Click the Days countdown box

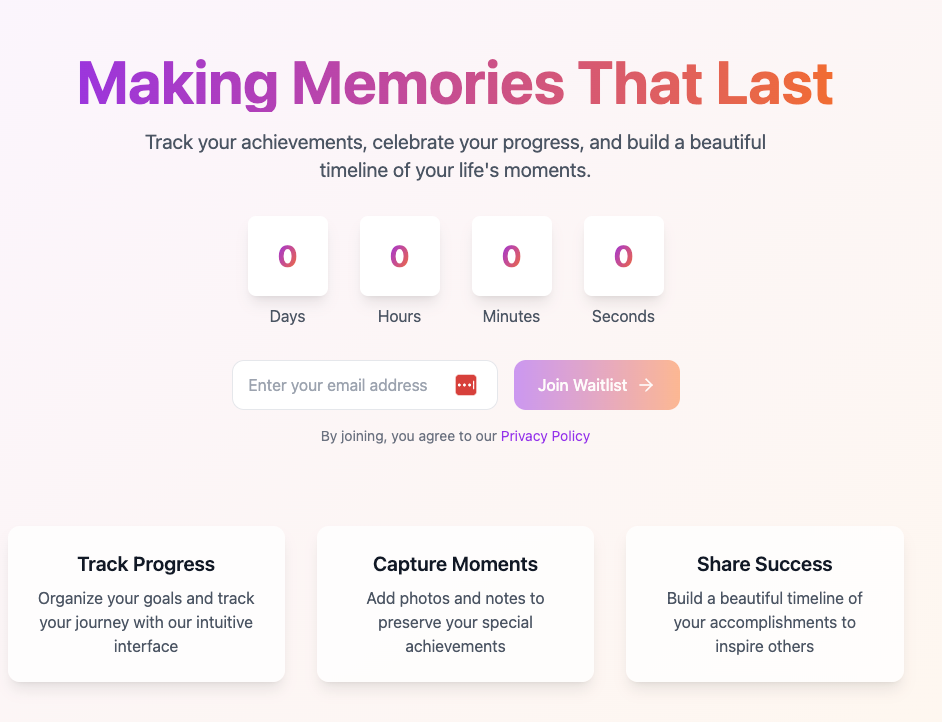coord(288,256)
